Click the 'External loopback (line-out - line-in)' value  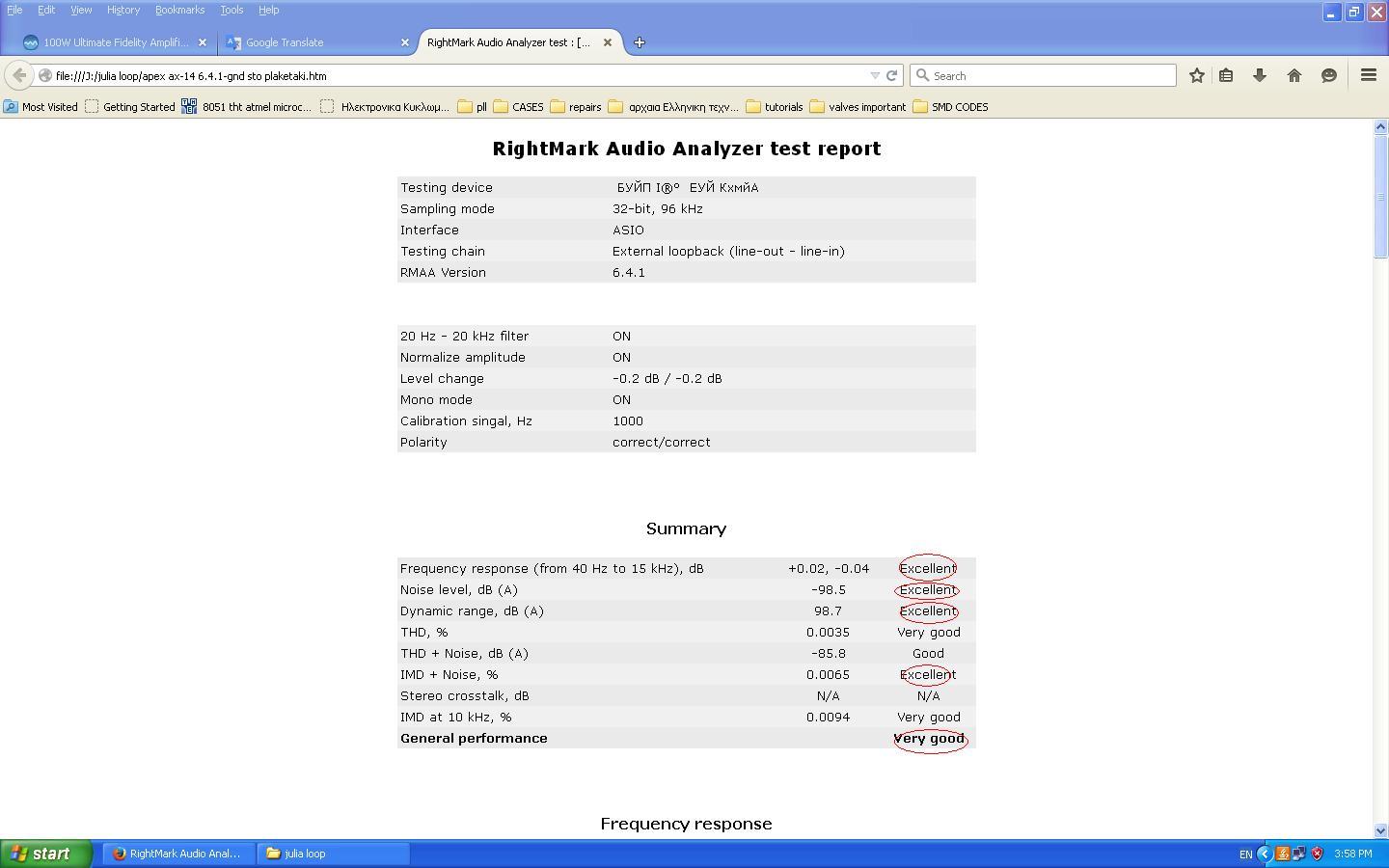click(x=728, y=251)
